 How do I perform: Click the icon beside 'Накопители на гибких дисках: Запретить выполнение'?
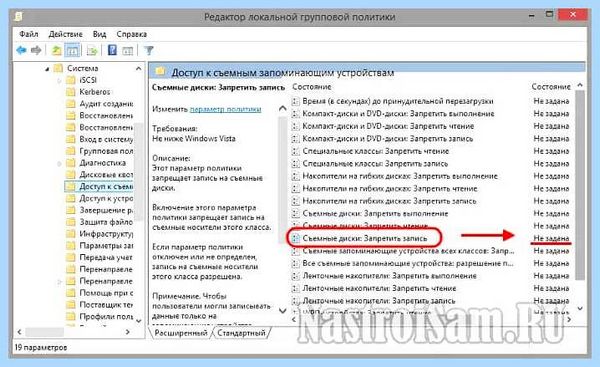[x=295, y=176]
